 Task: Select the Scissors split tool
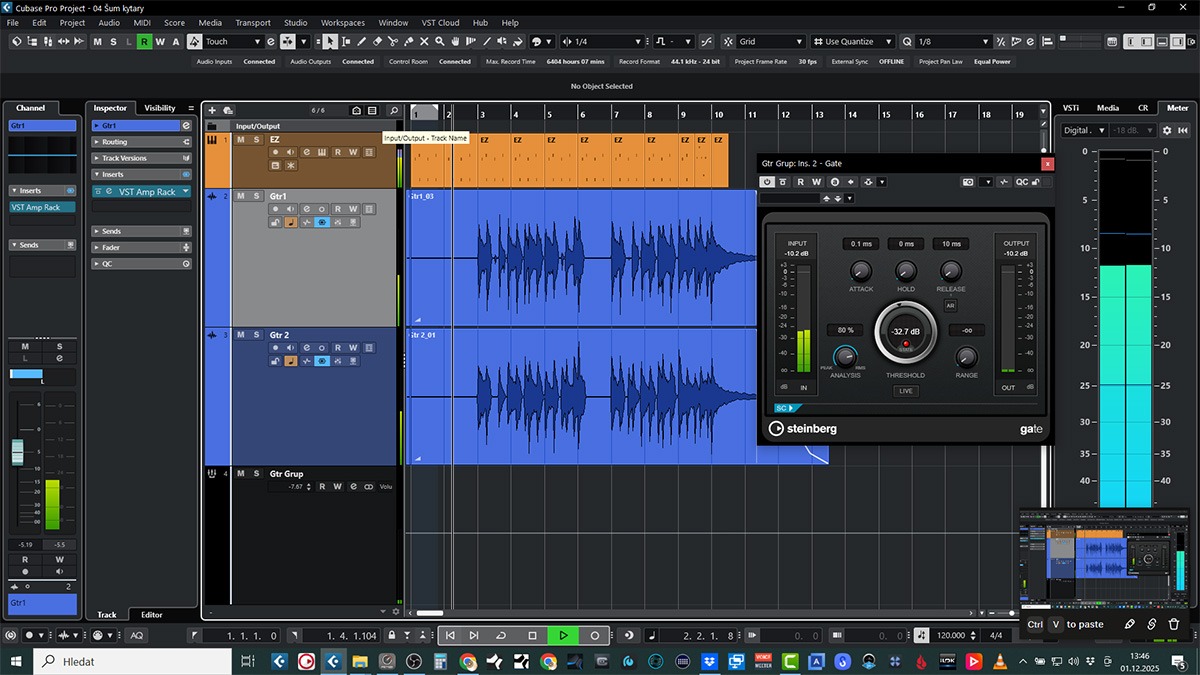point(393,42)
